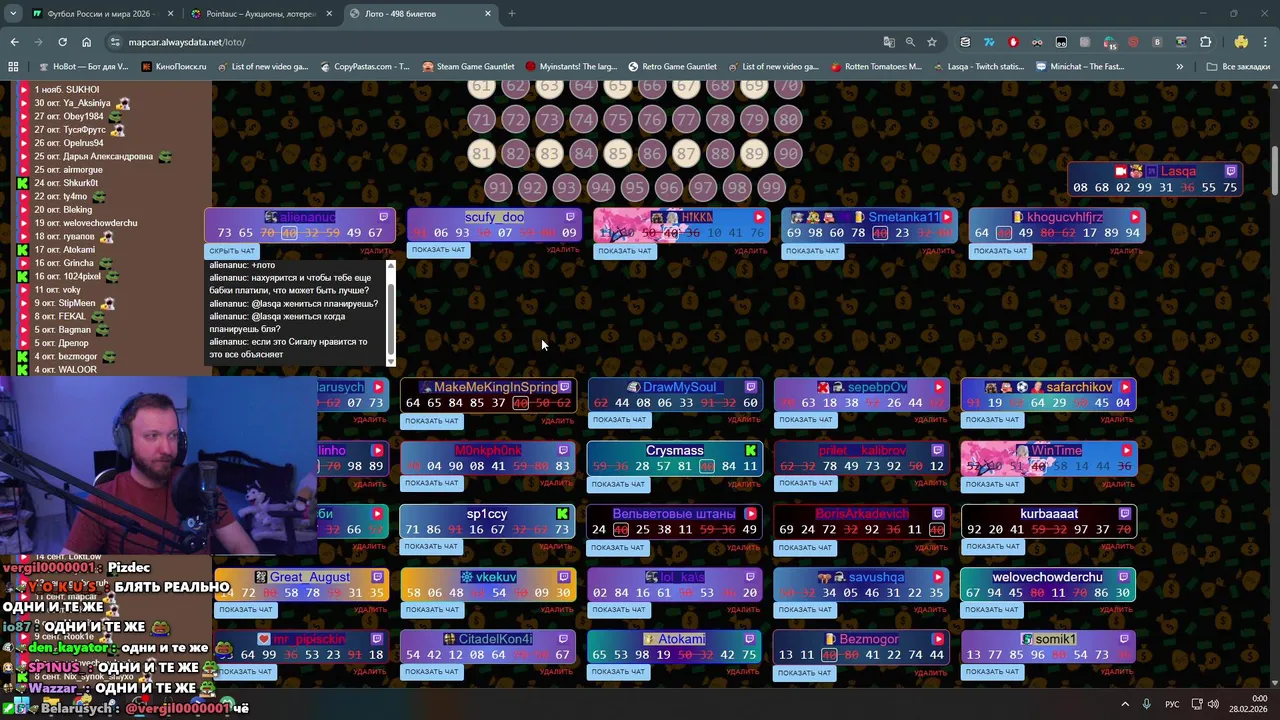
Task: Delete kurbaaaat's ticket with УДАЛИТЬ
Action: (x=1116, y=547)
